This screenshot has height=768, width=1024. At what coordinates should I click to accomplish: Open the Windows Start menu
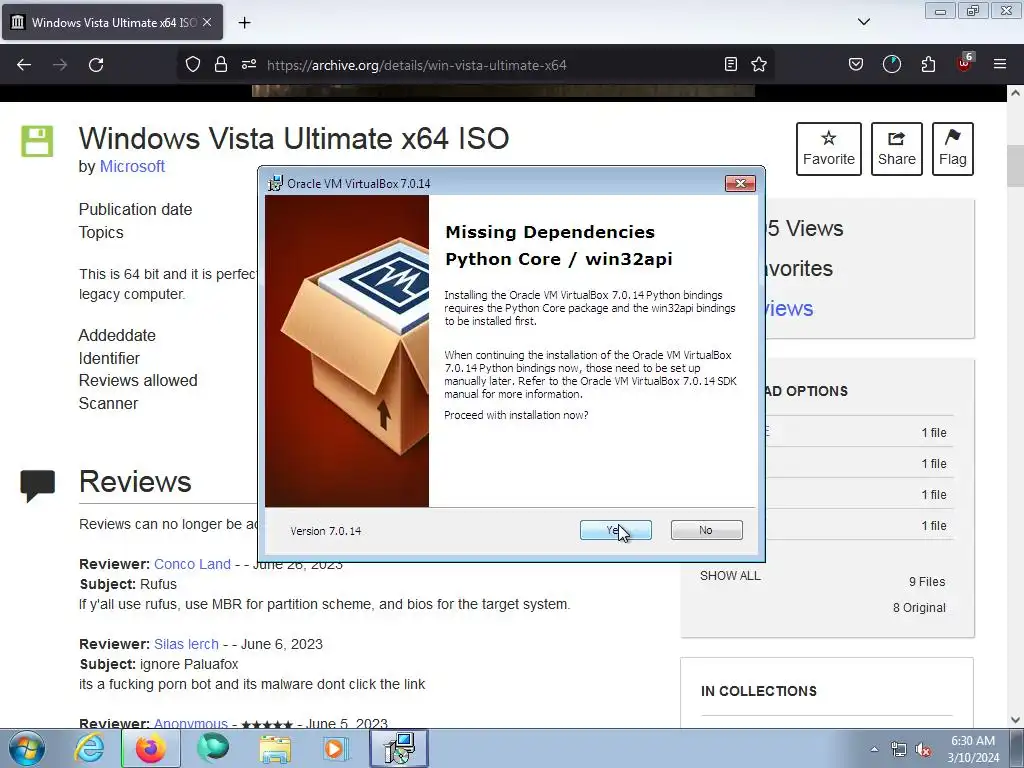(x=27, y=748)
